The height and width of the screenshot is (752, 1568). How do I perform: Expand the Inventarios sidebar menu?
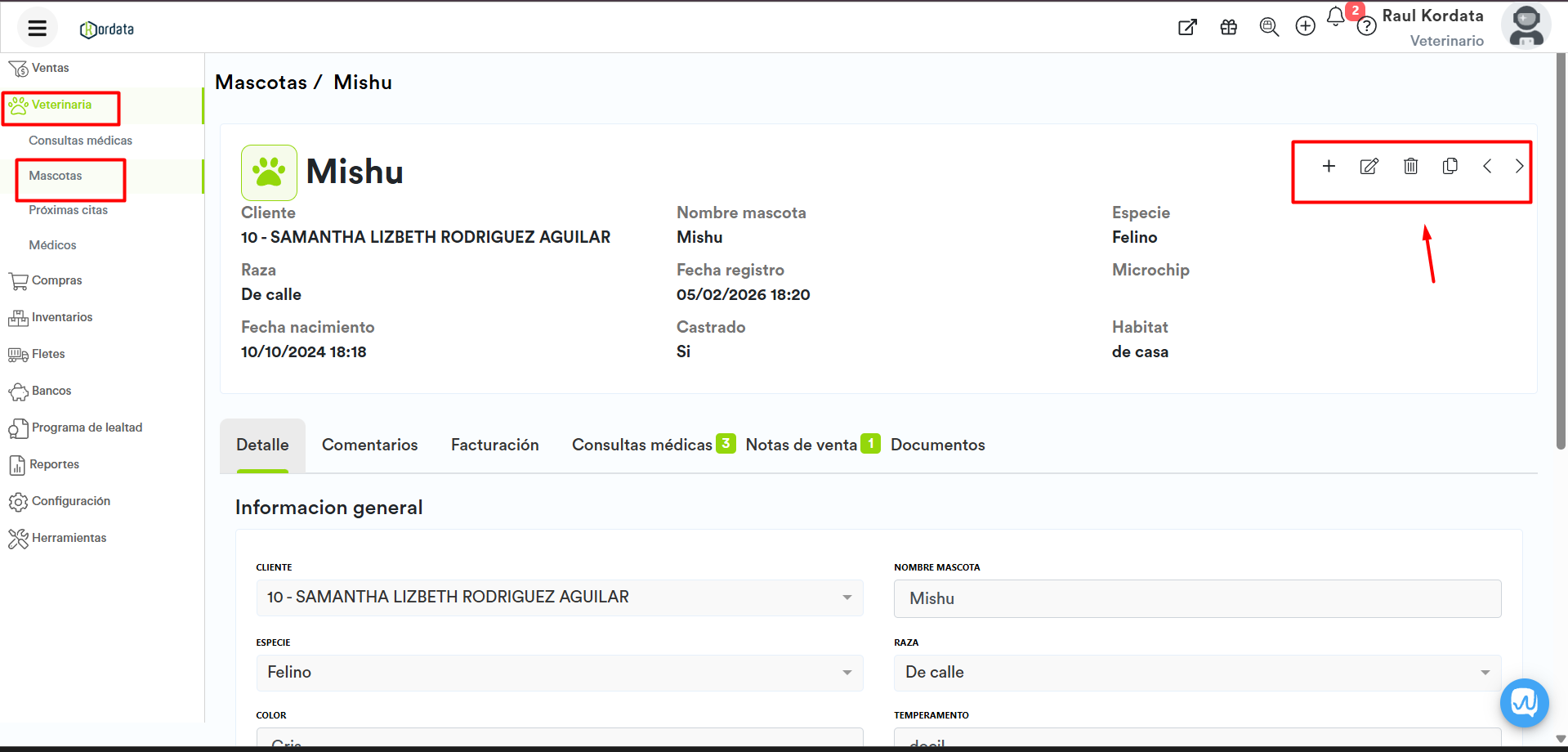coord(62,317)
